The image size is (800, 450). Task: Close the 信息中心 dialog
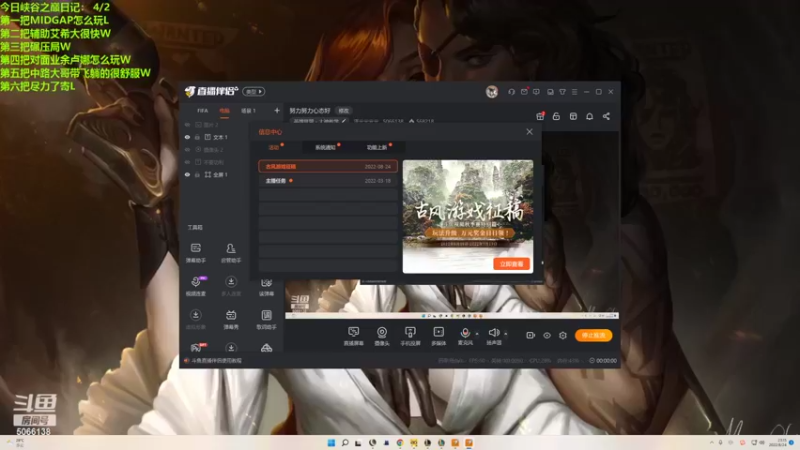(529, 132)
